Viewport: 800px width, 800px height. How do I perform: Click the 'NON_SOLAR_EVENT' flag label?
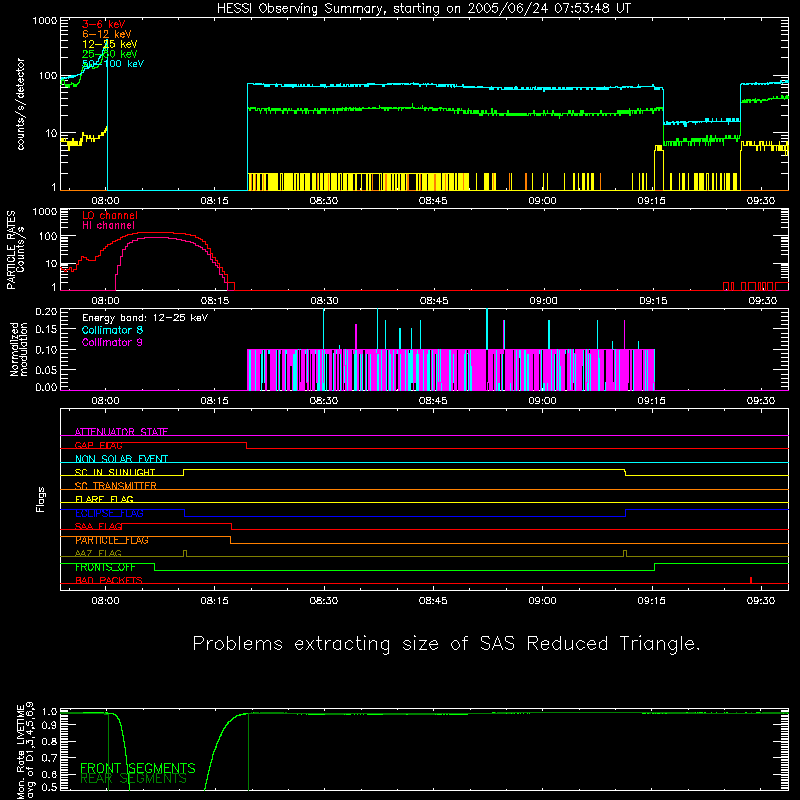point(121,459)
